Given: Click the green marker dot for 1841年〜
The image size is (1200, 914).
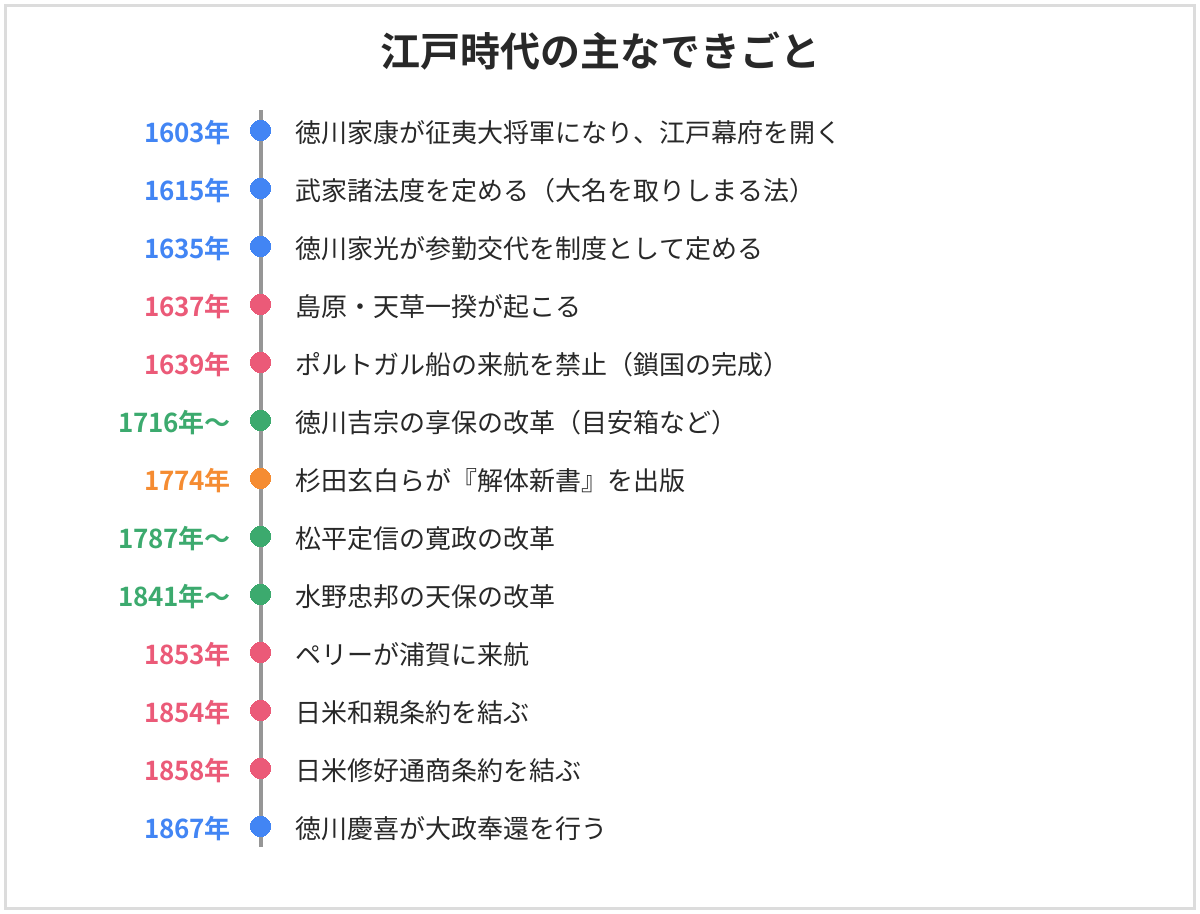Looking at the screenshot, I should click(x=261, y=595).
